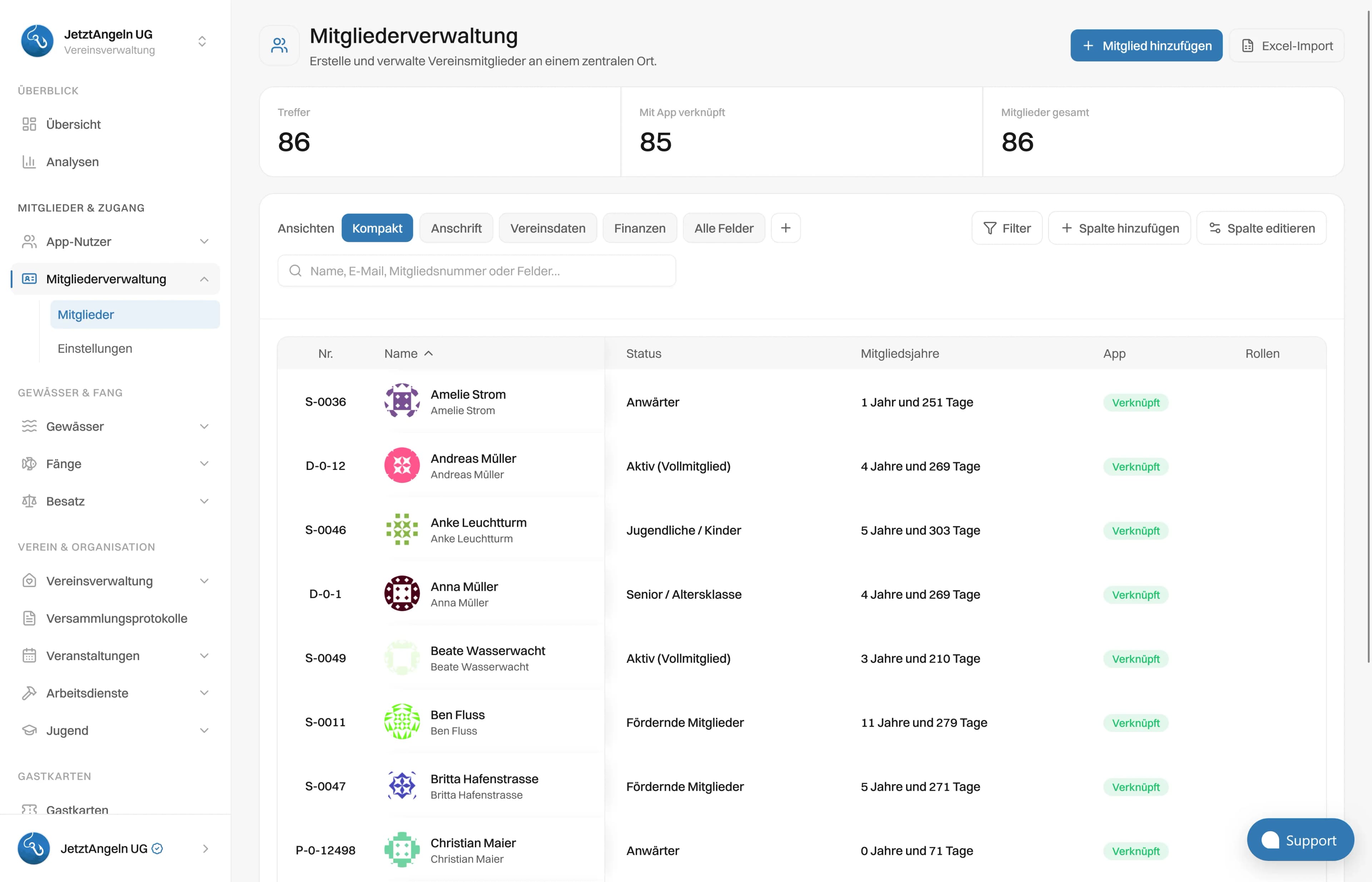The width and height of the screenshot is (1372, 882).
Task: Click Britta Hafenstrasse's avatar icon
Action: 402,786
